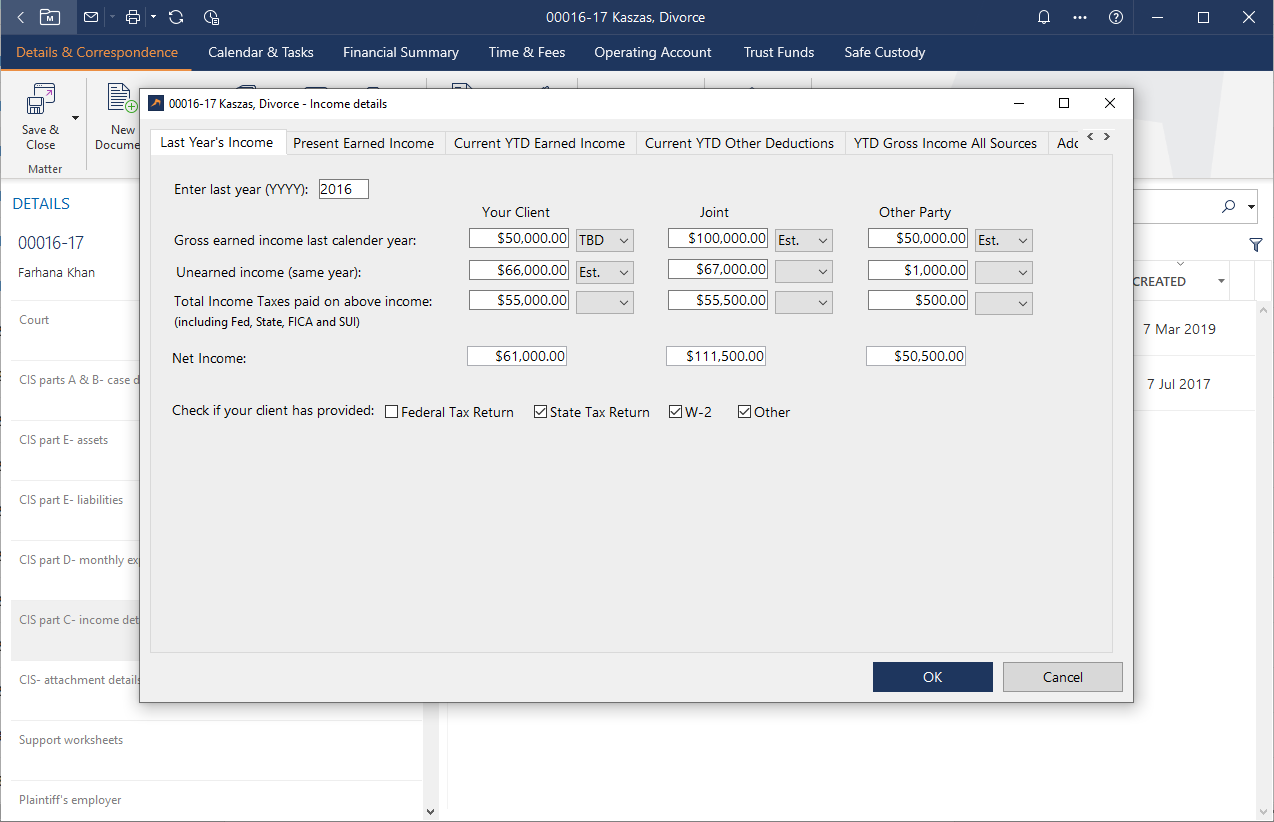Click the three-dots more options icon
Image resolution: width=1274 pixels, height=822 pixels.
point(1080,17)
